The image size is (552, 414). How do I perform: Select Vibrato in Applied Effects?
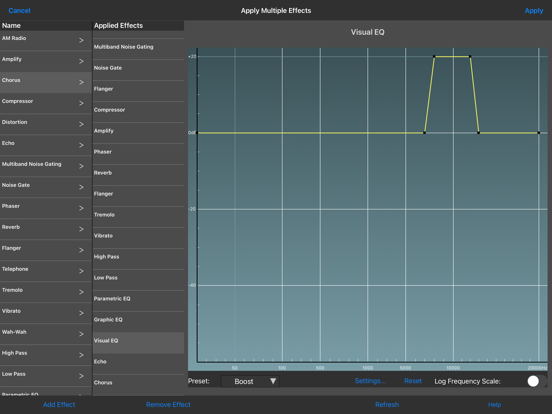pos(138,238)
